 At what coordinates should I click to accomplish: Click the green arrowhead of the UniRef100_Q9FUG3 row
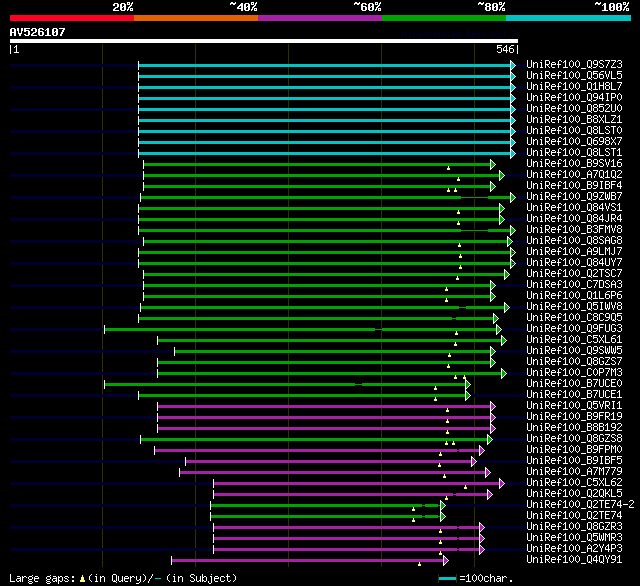point(499,330)
